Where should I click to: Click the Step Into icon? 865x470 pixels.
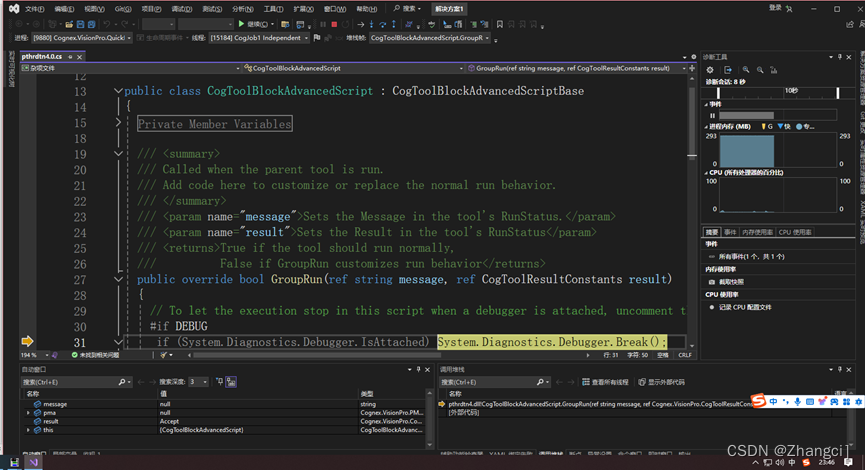[x=371, y=24]
